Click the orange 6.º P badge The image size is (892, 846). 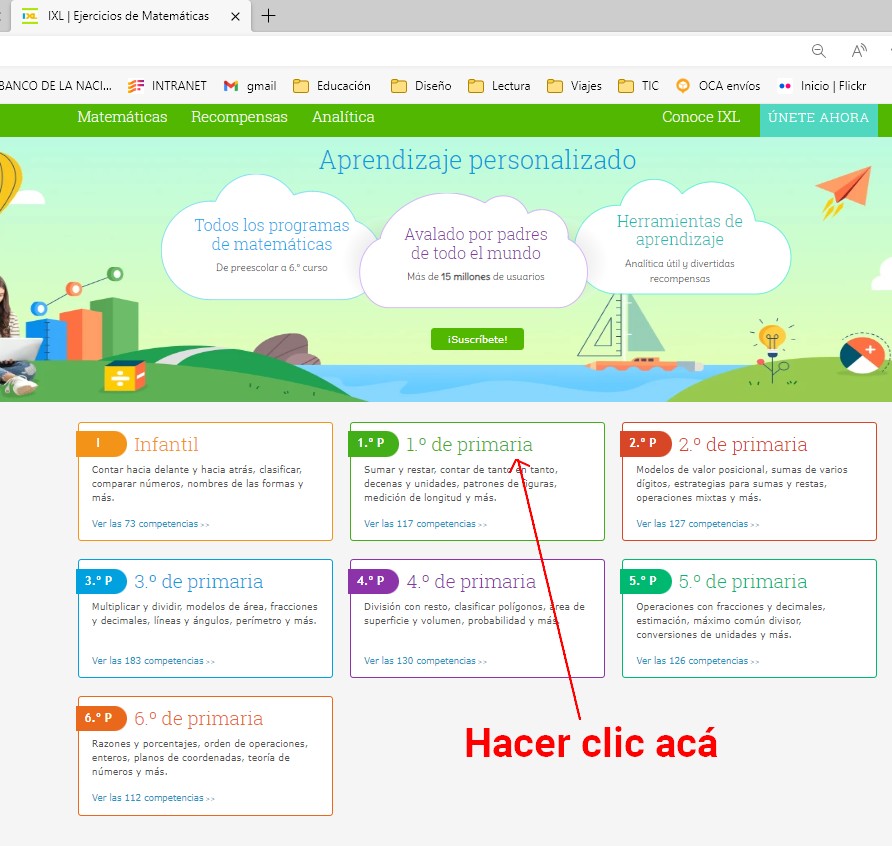point(101,718)
